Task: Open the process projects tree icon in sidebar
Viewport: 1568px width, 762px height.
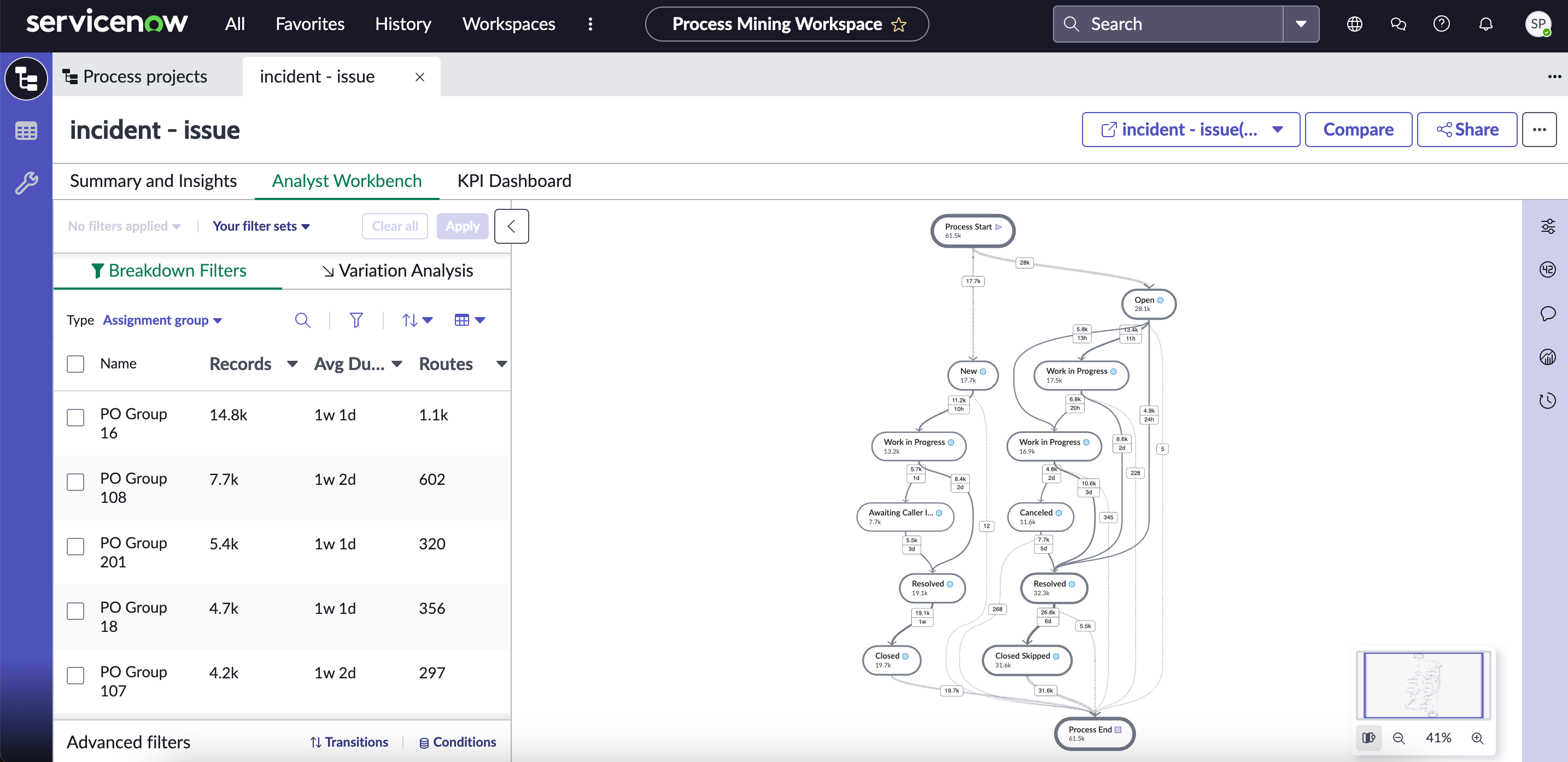Action: click(x=26, y=79)
